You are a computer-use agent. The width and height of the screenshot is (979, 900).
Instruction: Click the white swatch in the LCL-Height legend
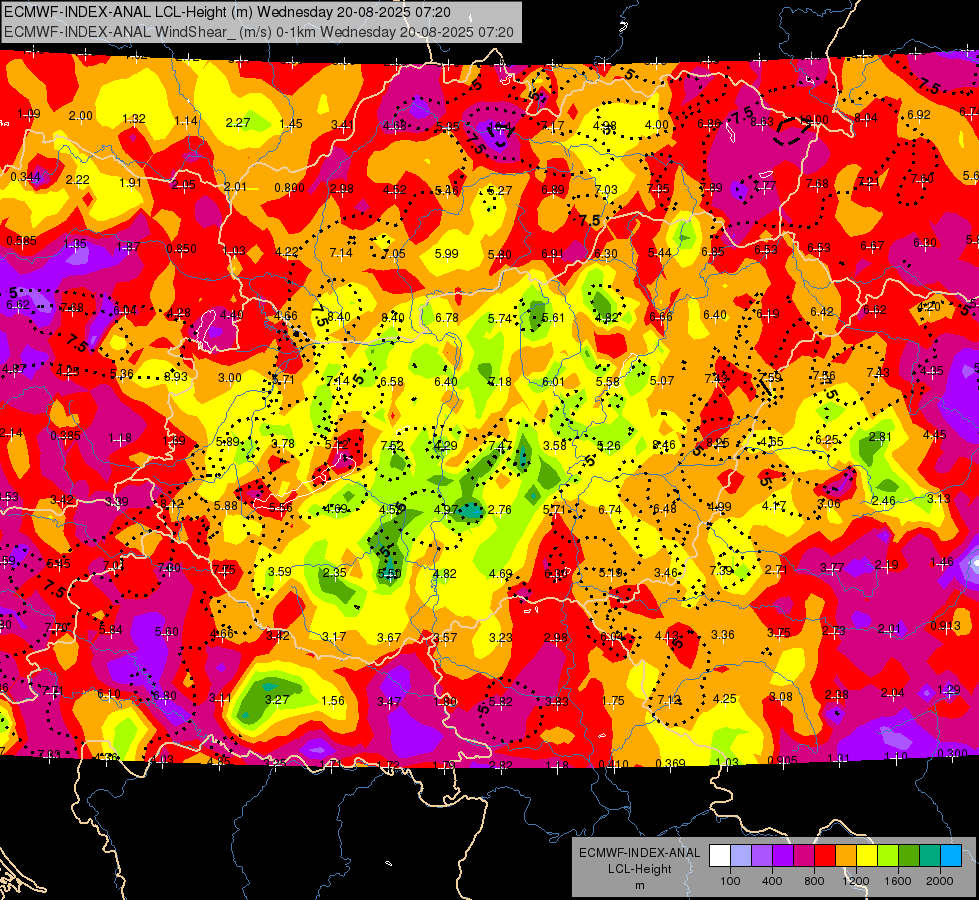pos(720,856)
